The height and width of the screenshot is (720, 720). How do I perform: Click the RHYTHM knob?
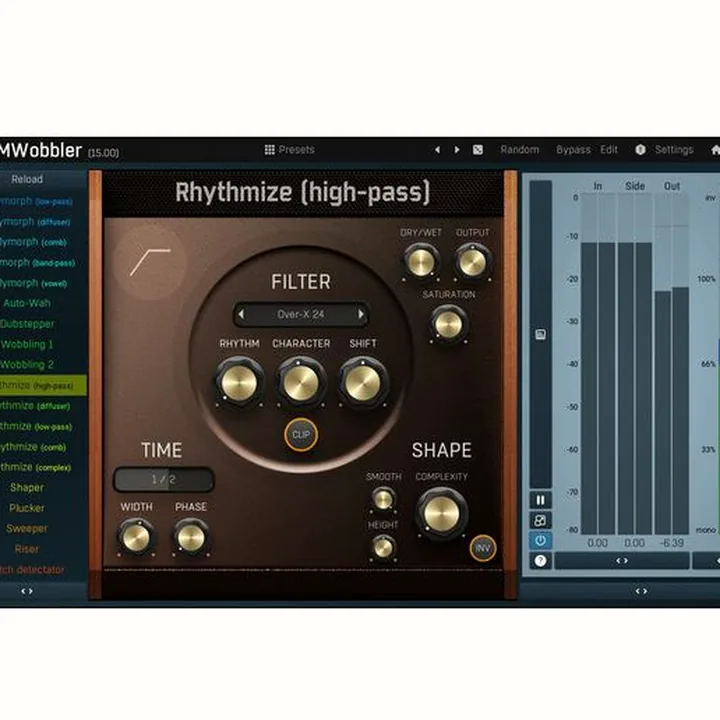point(239,383)
